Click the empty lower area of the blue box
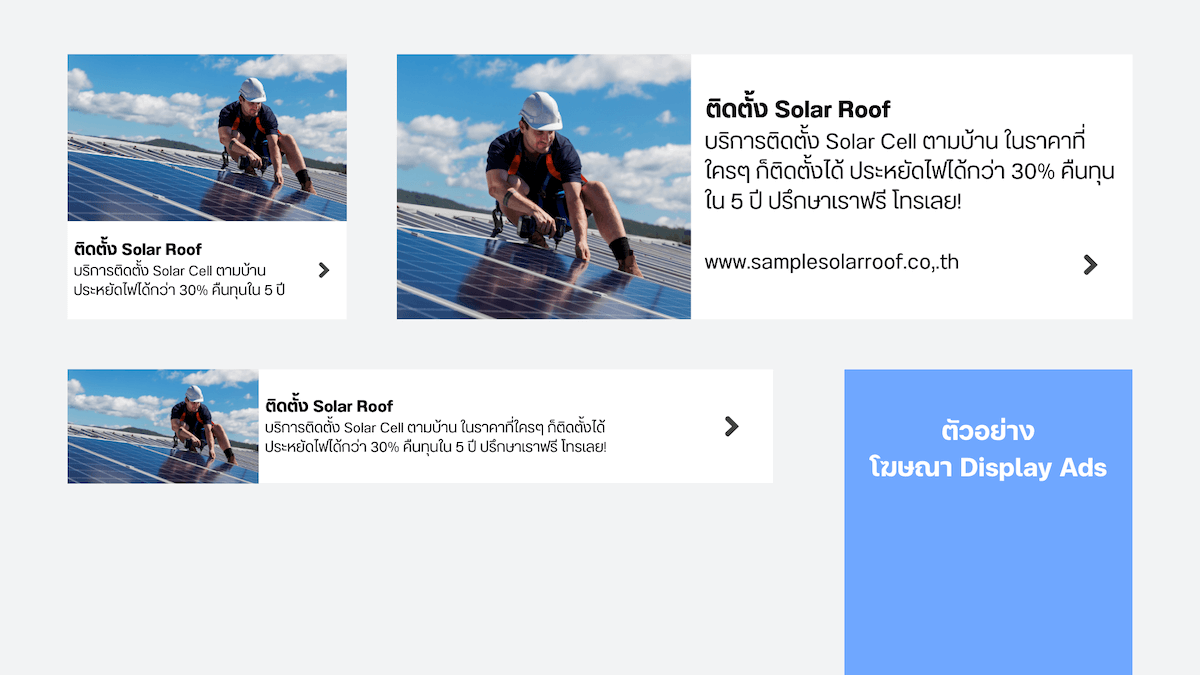The image size is (1200, 675). 988,590
